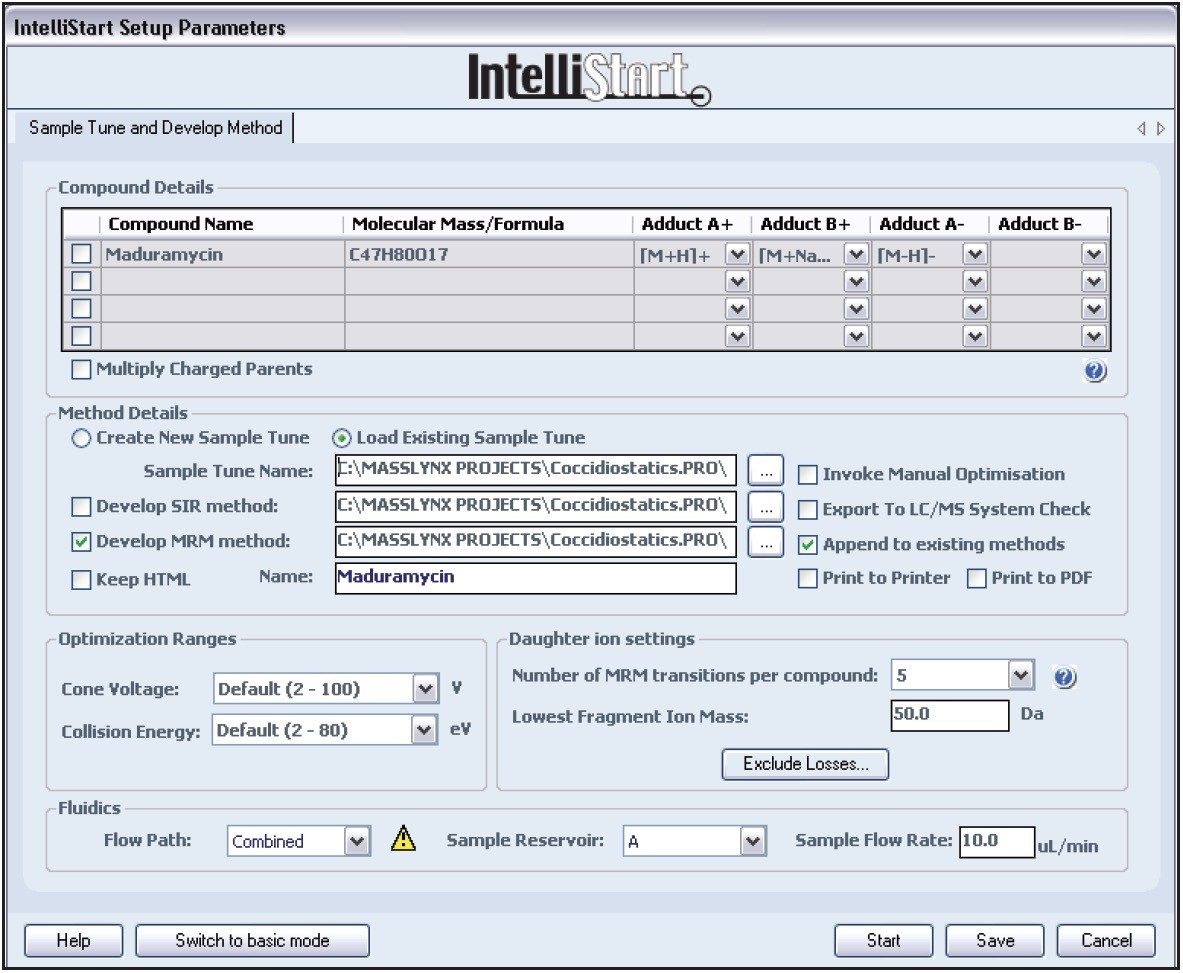
Task: Open Flow Path Combined dropdown
Action: coord(357,841)
